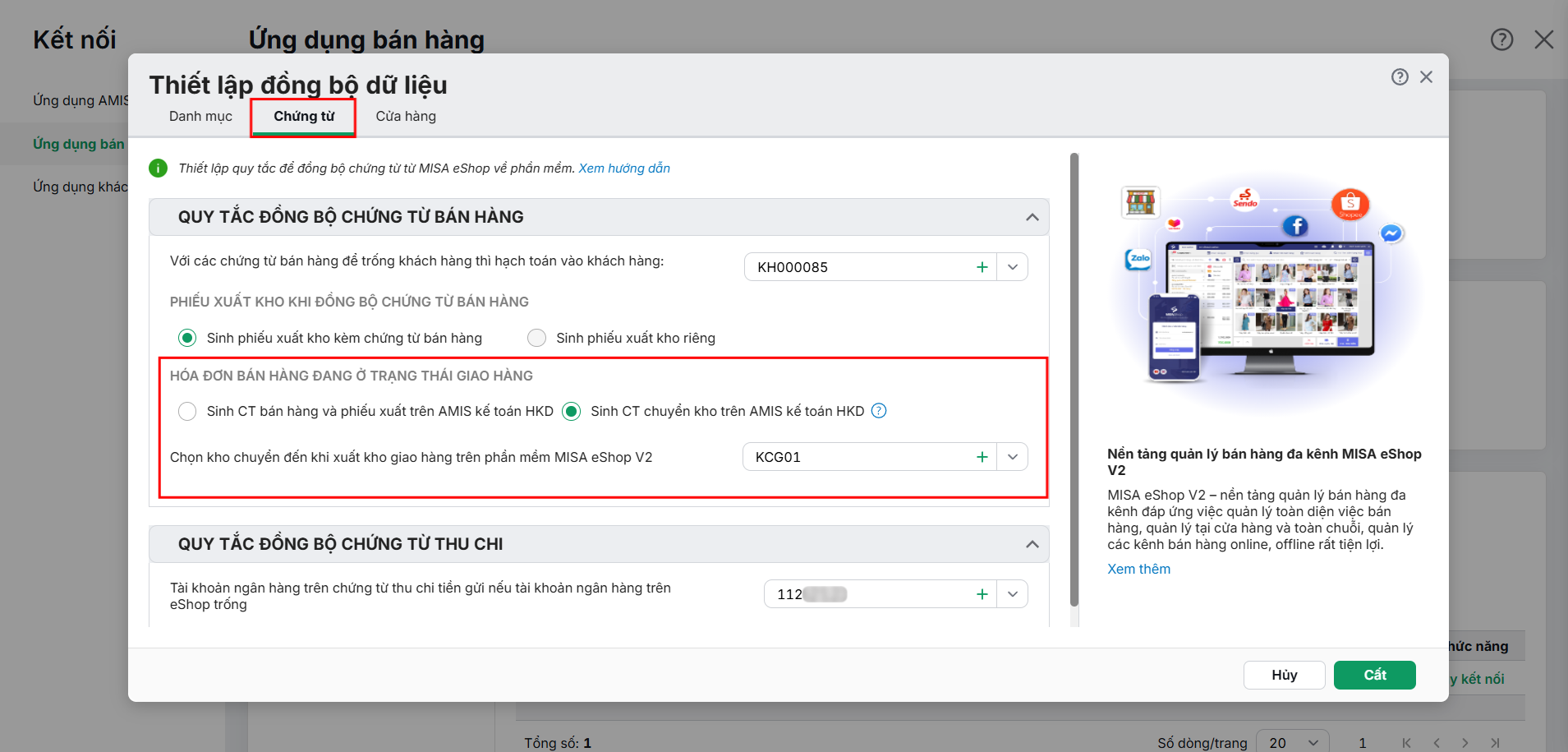Open the Xem hướng dẫn link

(624, 168)
